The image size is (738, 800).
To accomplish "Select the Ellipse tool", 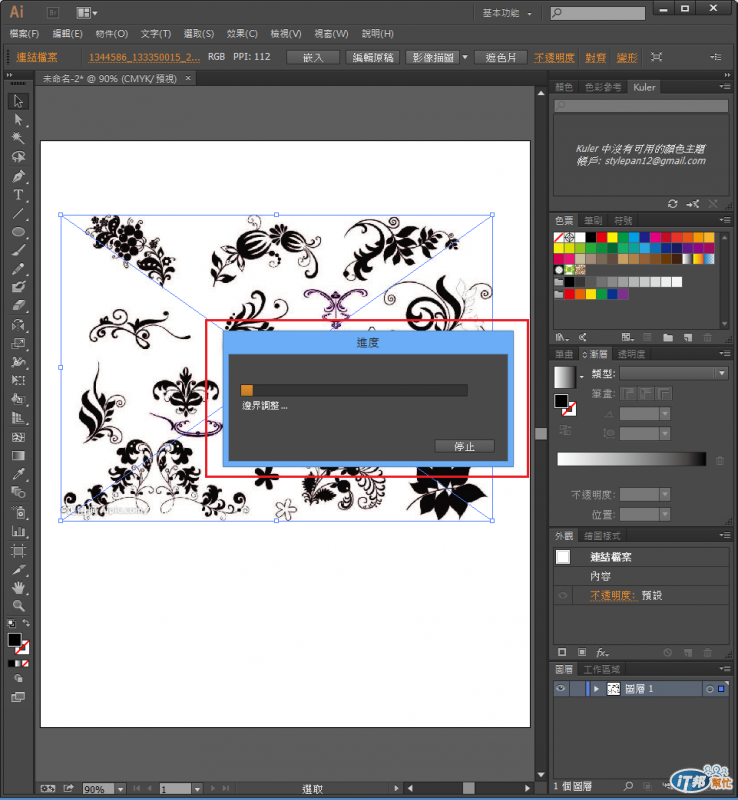I will (18, 232).
